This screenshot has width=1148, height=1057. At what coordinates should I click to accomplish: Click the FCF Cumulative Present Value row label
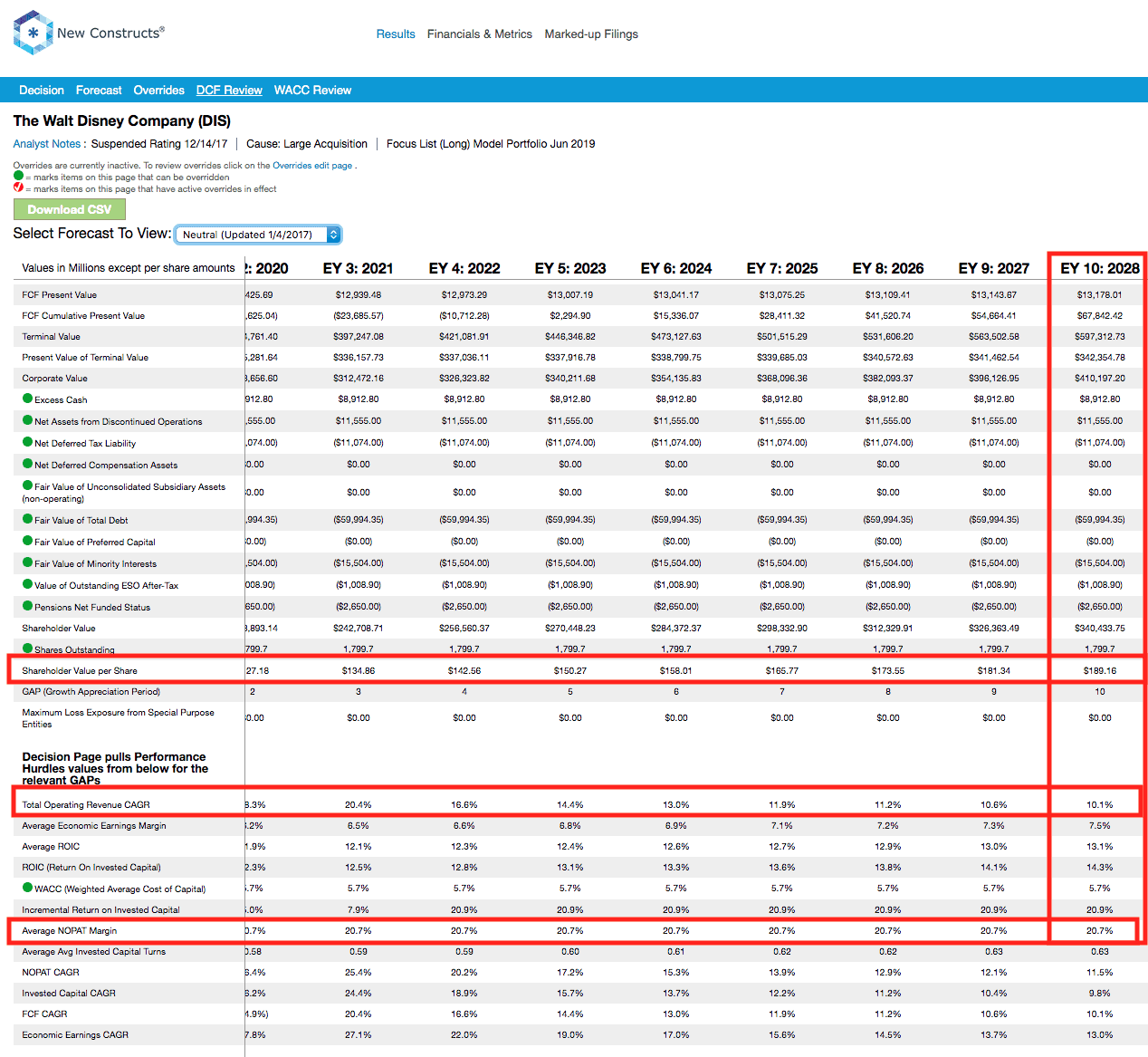83,316
